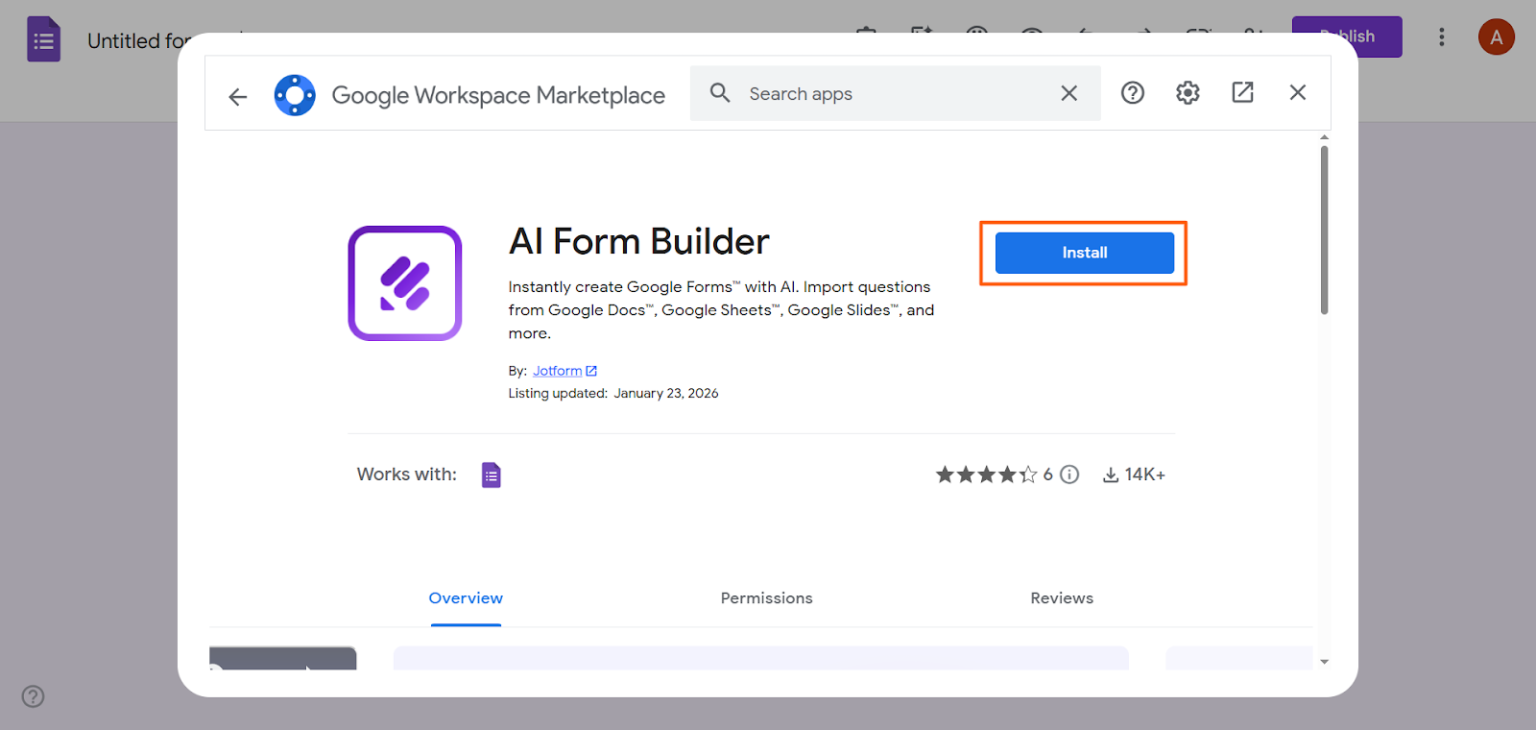Click the Search apps input field

tap(895, 93)
